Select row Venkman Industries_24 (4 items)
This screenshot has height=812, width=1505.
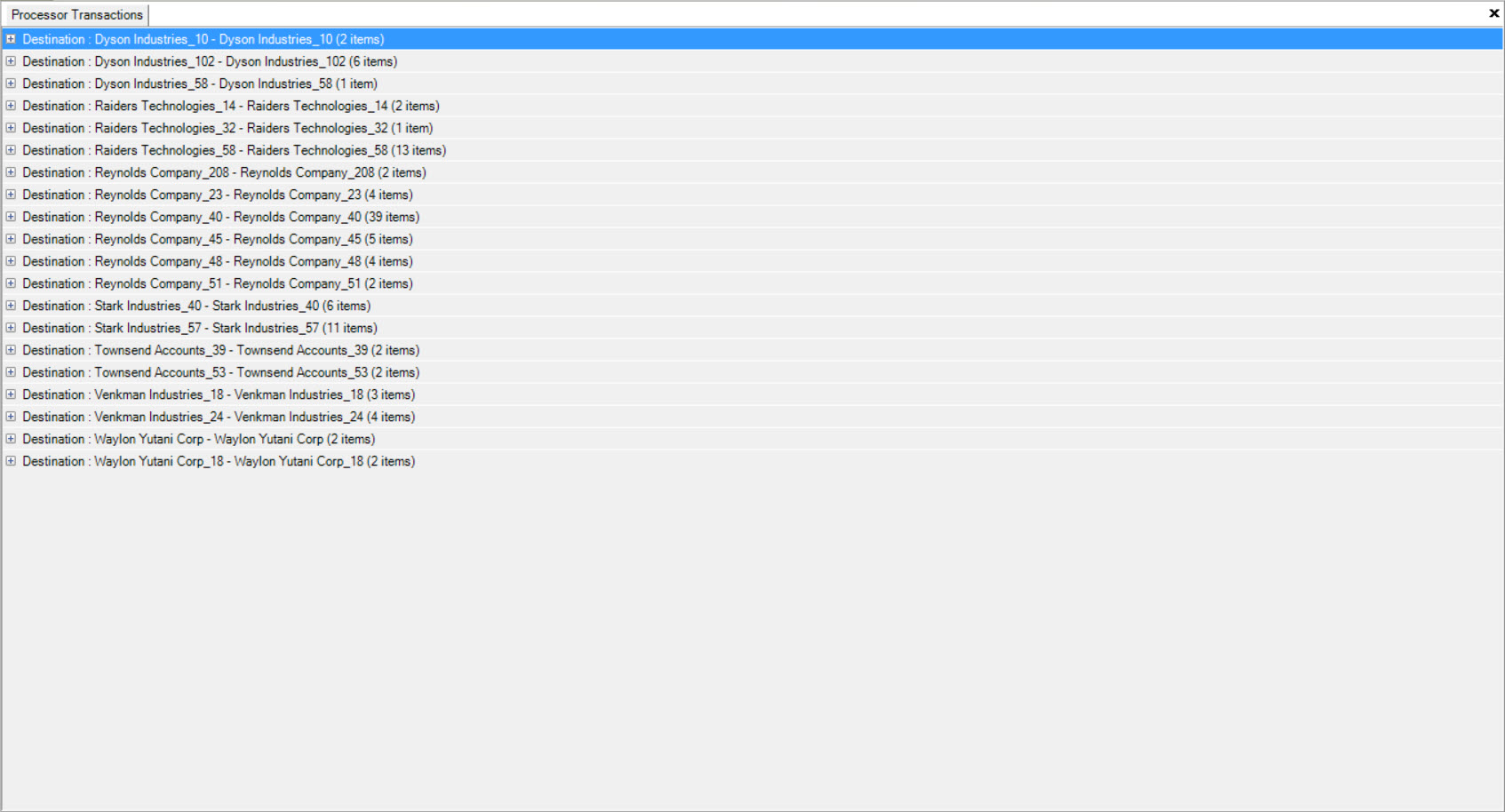pyautogui.click(x=752, y=417)
